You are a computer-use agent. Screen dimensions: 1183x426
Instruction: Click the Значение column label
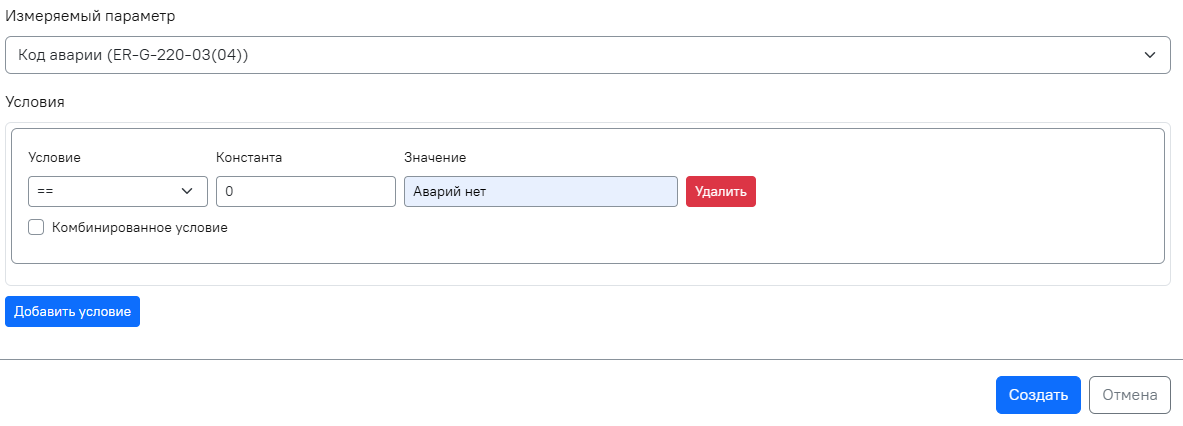pyautogui.click(x=435, y=158)
